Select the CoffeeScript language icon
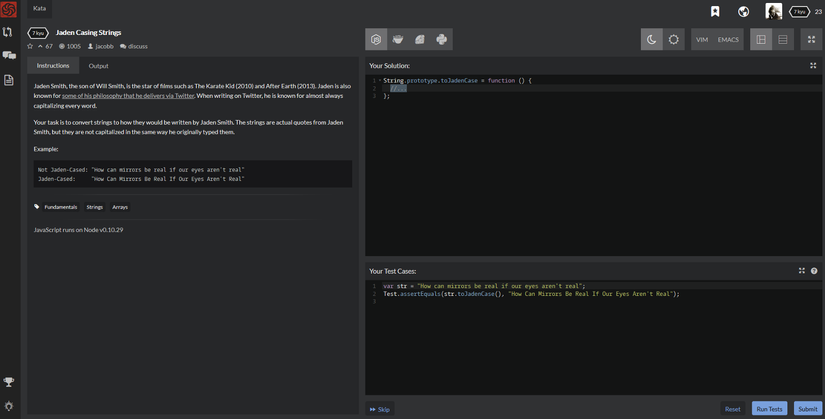Viewport: 825px width, 419px height. coord(398,40)
